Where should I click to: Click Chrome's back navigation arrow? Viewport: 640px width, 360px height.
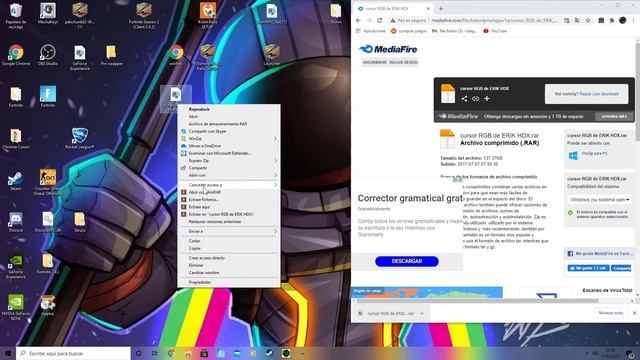pyautogui.click(x=358, y=20)
